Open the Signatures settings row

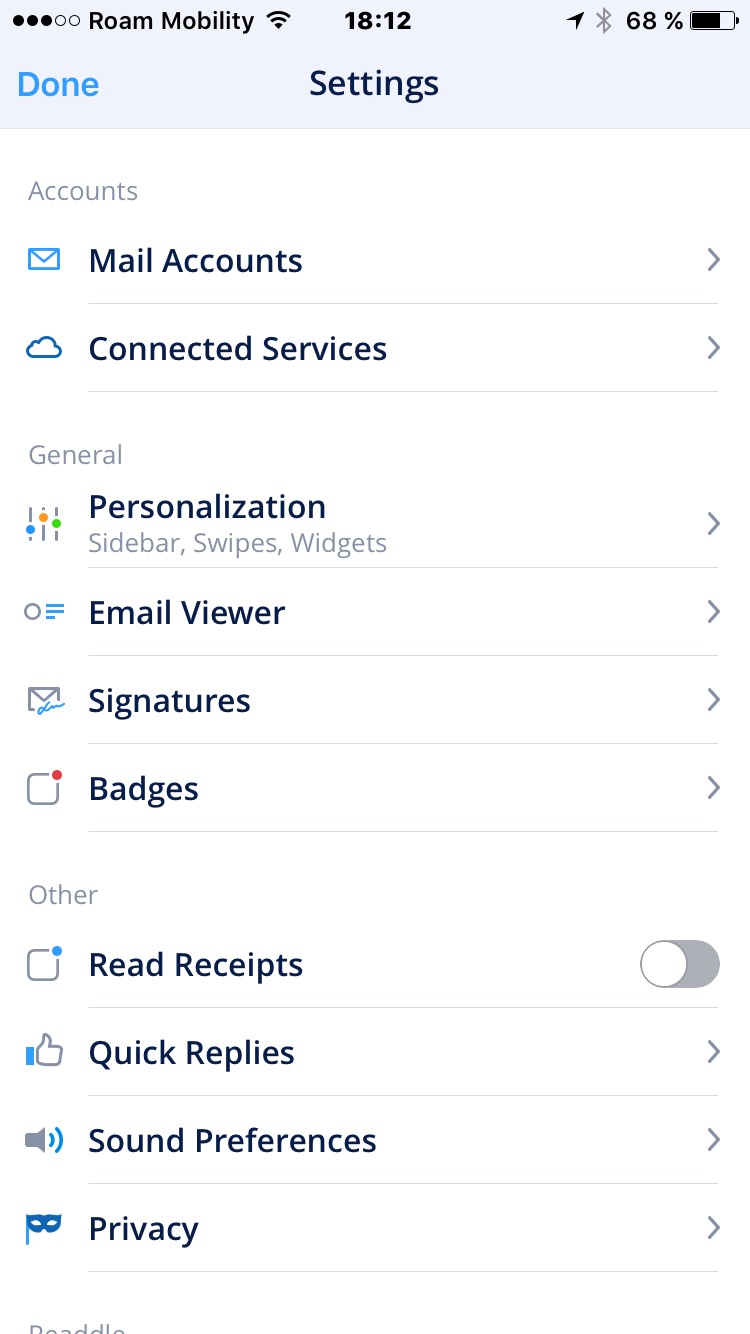tap(170, 701)
